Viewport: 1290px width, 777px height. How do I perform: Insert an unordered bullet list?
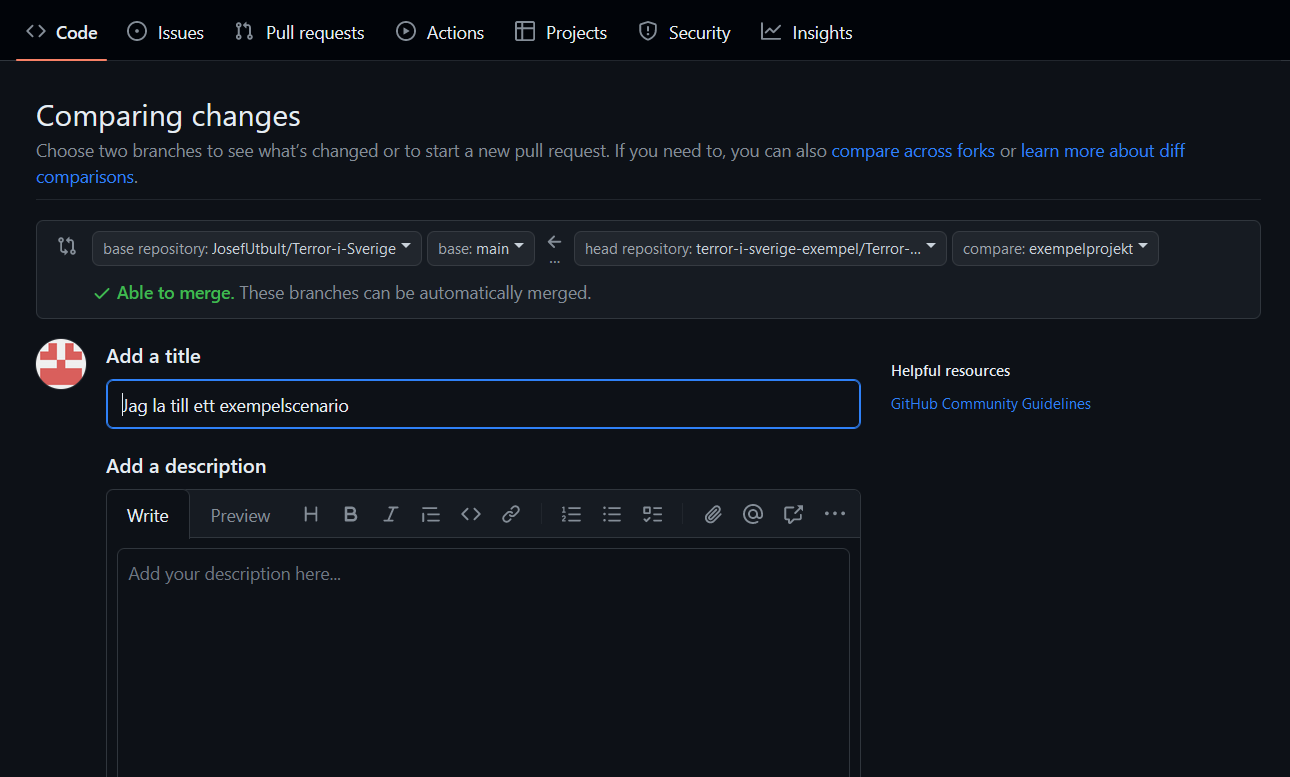coord(612,514)
